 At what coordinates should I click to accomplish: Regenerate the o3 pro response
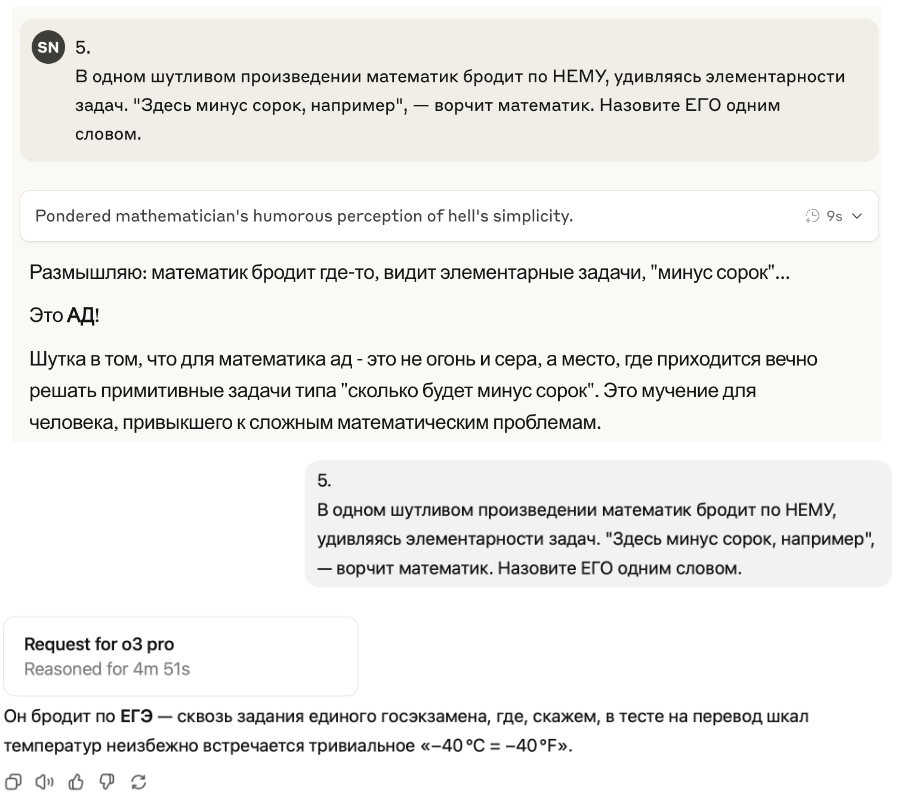click(138, 781)
